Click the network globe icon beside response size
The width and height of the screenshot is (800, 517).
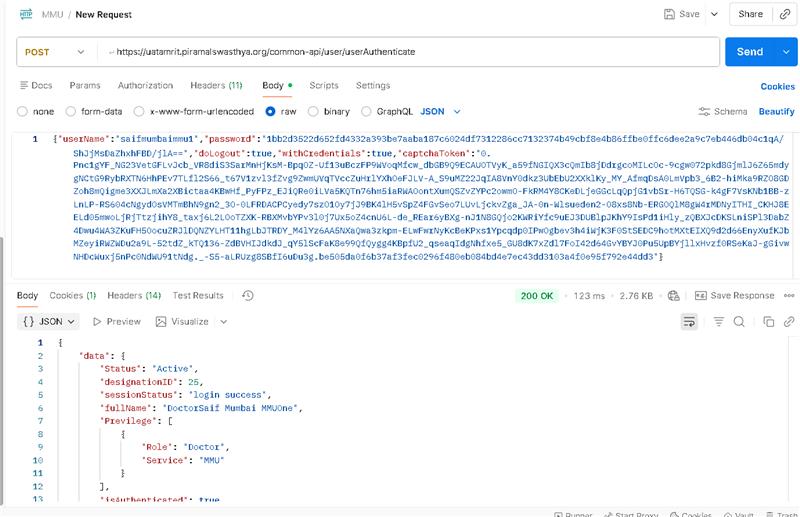673,295
